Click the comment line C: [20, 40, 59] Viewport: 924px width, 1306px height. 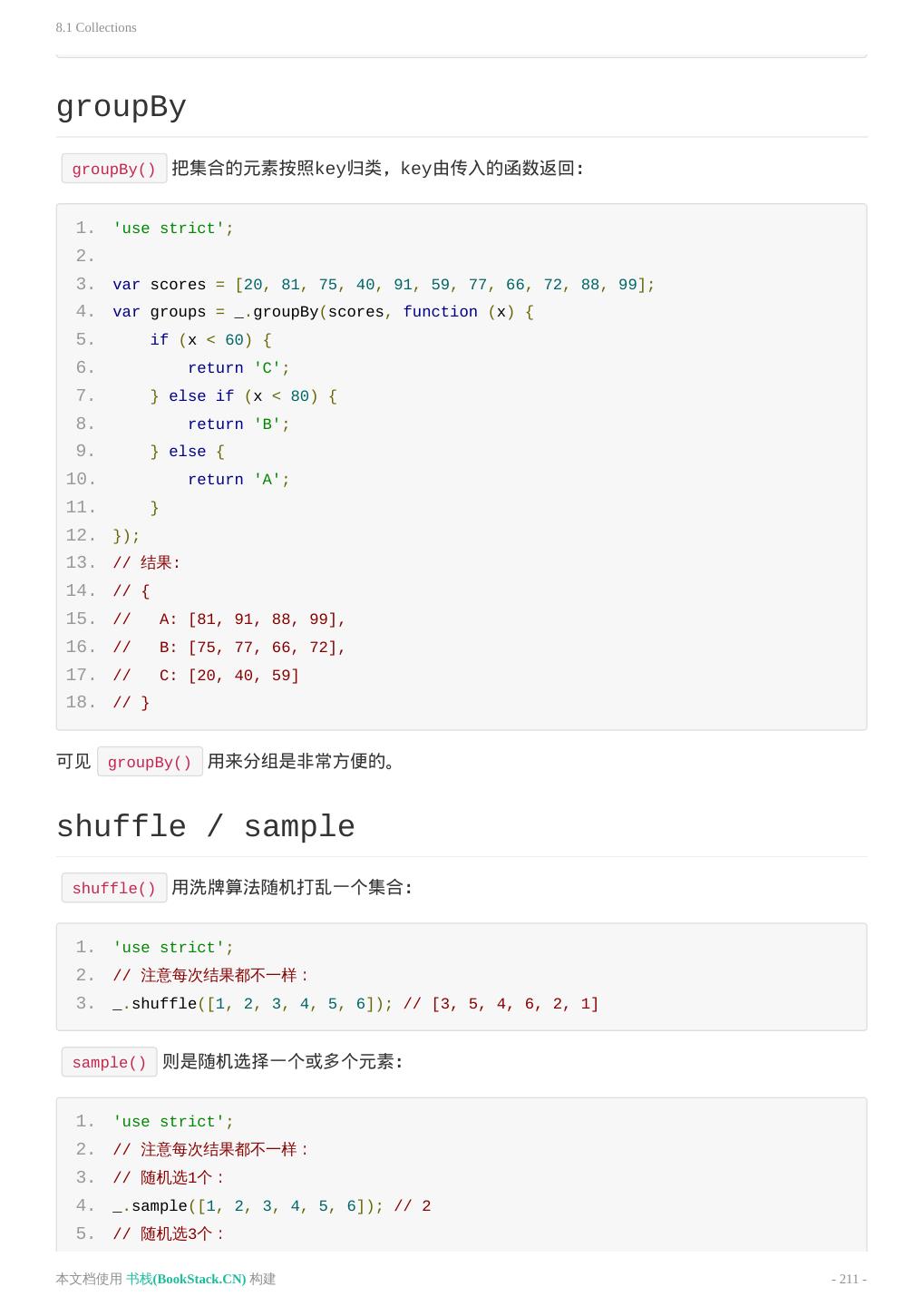point(206,676)
